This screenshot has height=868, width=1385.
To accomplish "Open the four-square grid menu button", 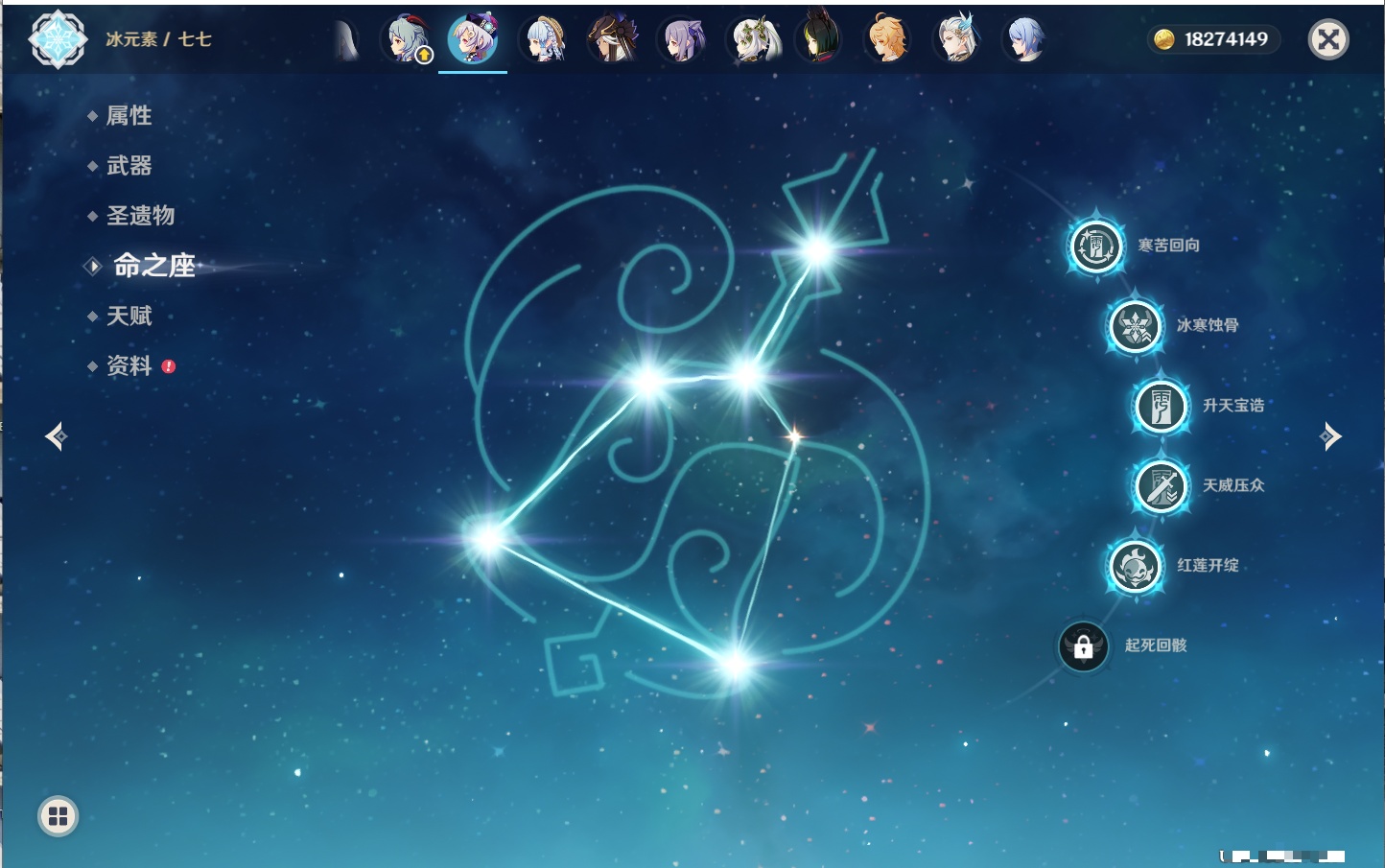I will tap(58, 816).
